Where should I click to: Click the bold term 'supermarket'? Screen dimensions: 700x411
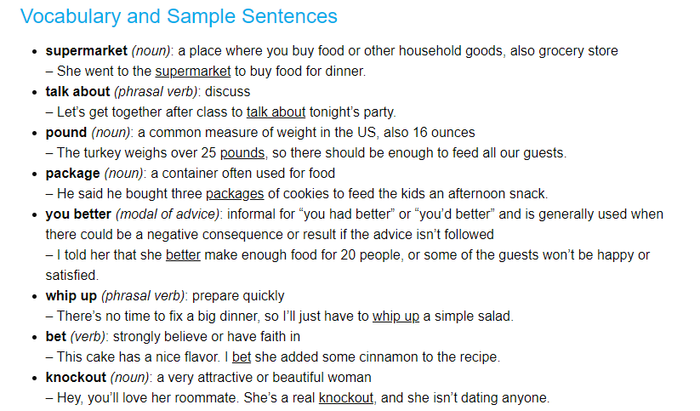[x=87, y=51]
